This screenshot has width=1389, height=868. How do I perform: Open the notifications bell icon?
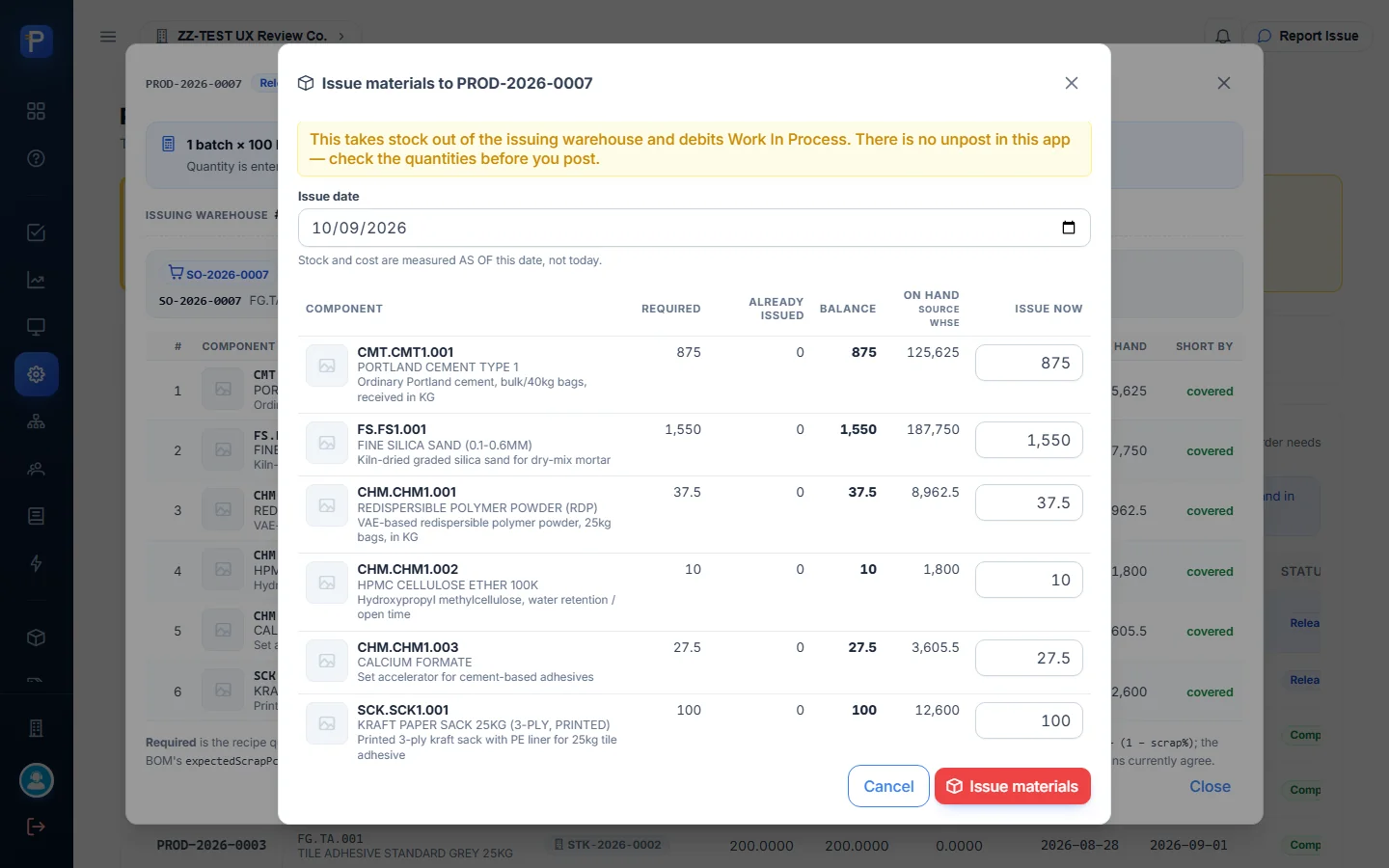(1222, 37)
